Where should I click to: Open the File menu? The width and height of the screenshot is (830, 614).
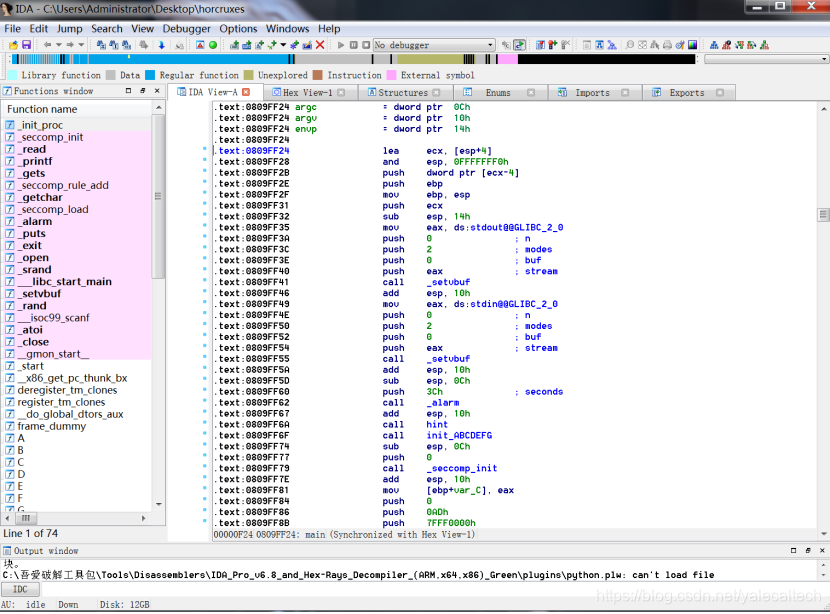coord(12,29)
